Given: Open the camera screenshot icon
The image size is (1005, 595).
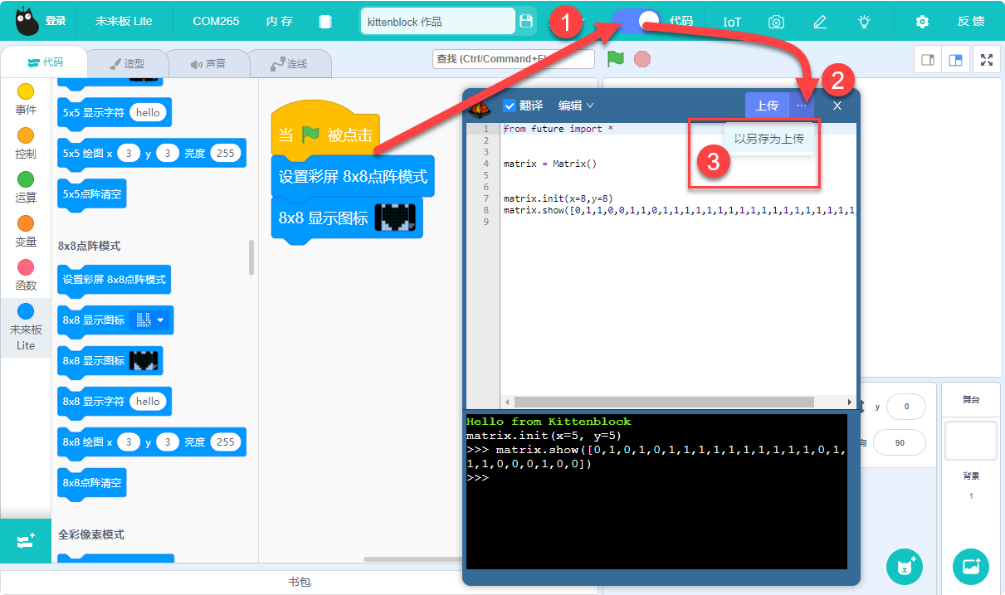Looking at the screenshot, I should (x=776, y=22).
